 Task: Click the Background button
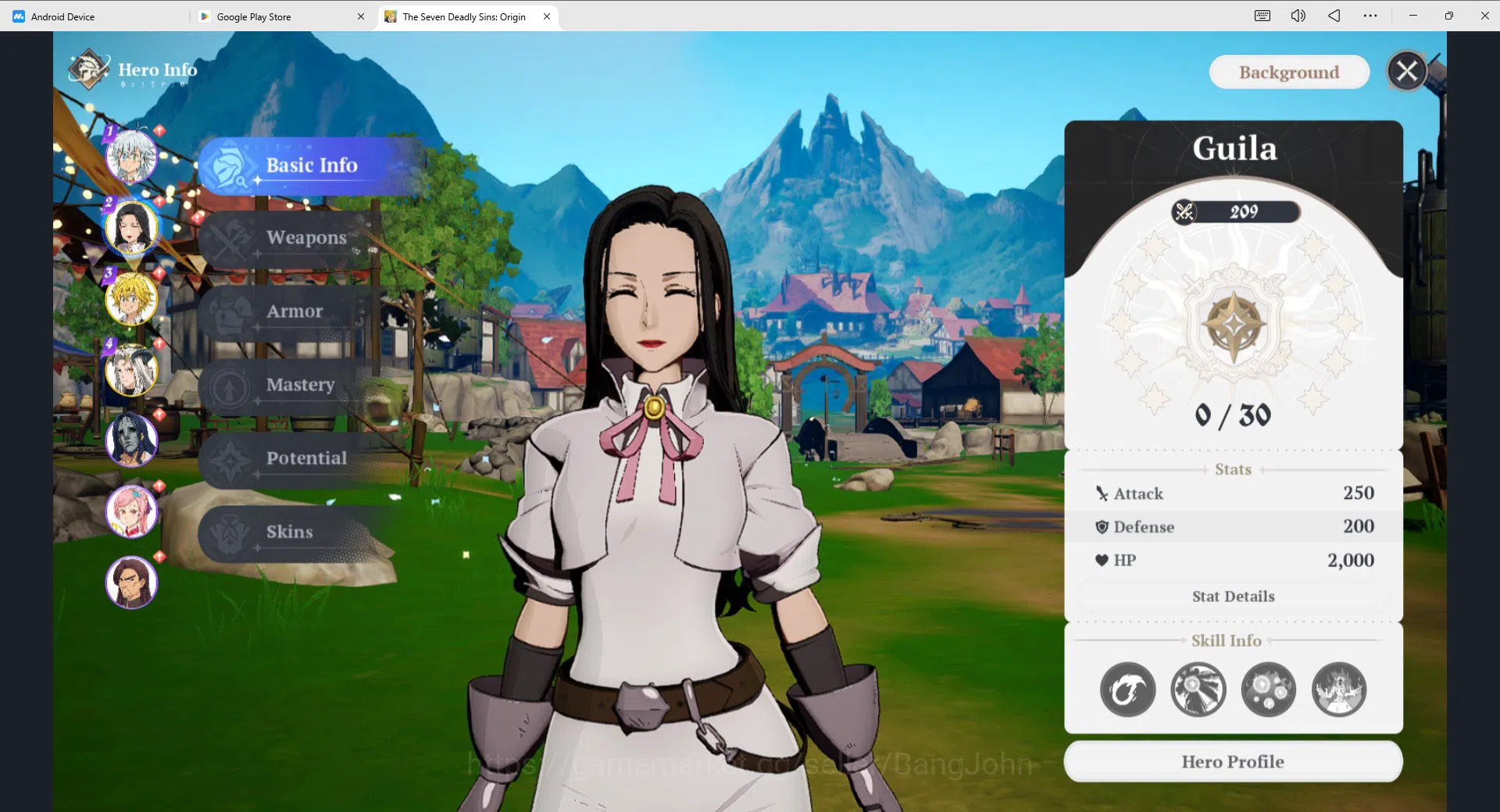1289,72
